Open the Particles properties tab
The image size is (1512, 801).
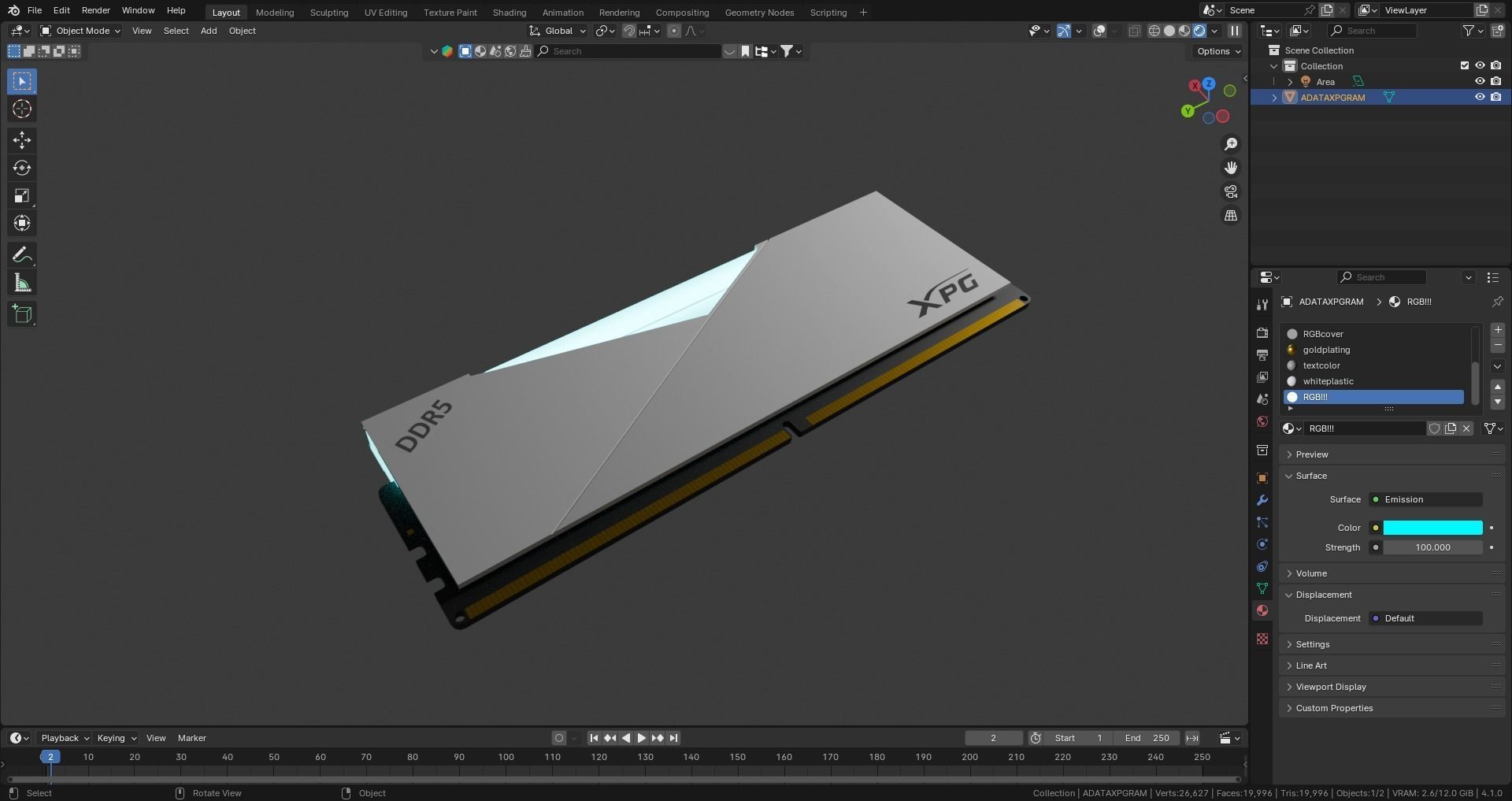tap(1262, 522)
